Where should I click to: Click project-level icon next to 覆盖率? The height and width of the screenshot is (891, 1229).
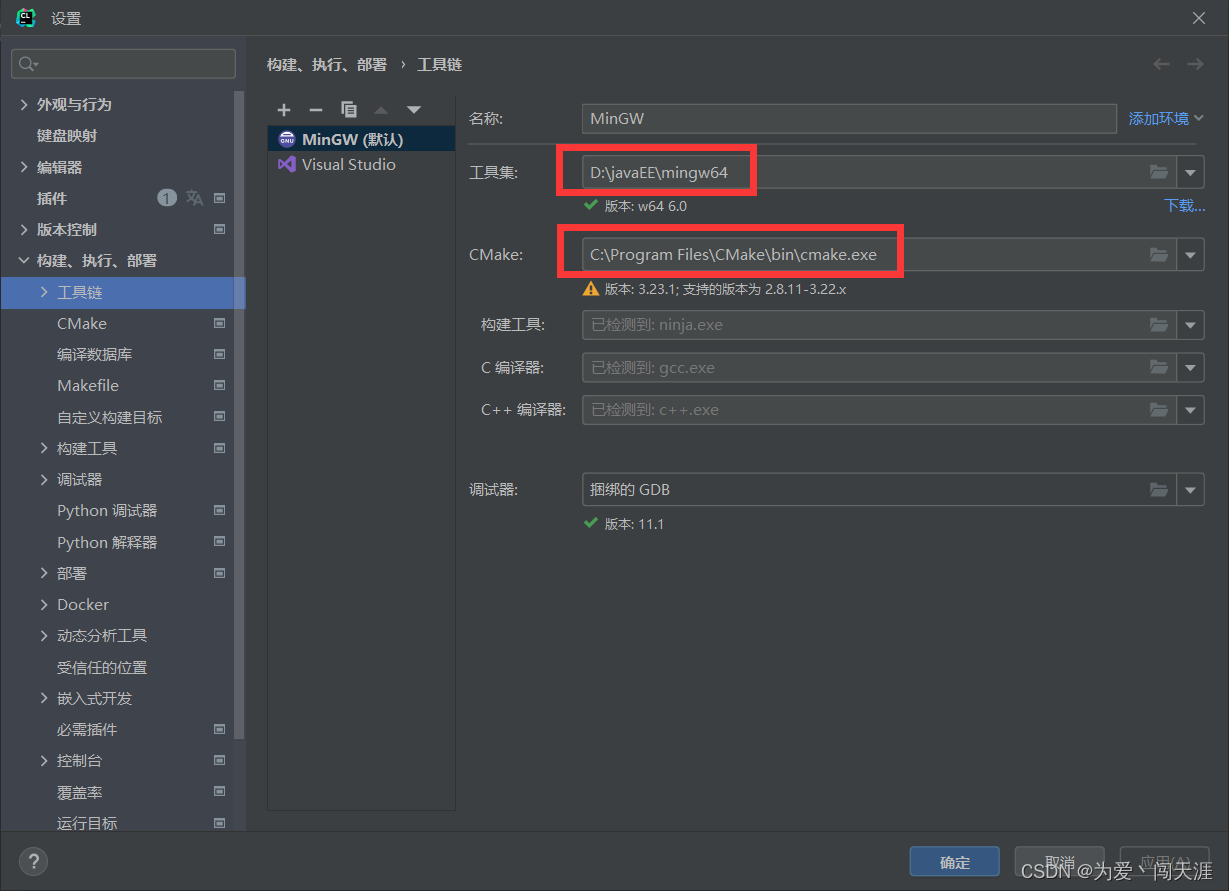(220, 792)
